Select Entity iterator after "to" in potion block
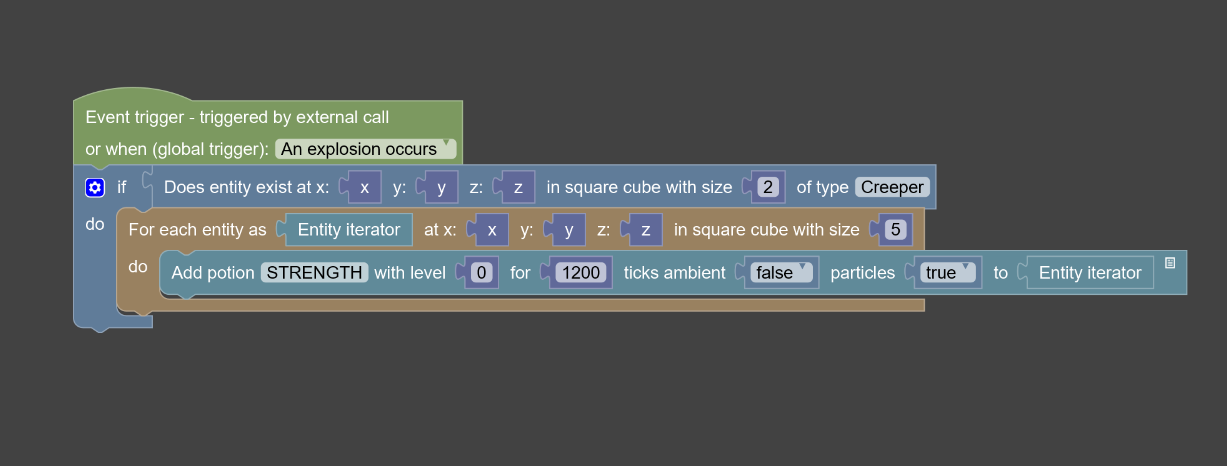The height and width of the screenshot is (466, 1227). [1090, 273]
